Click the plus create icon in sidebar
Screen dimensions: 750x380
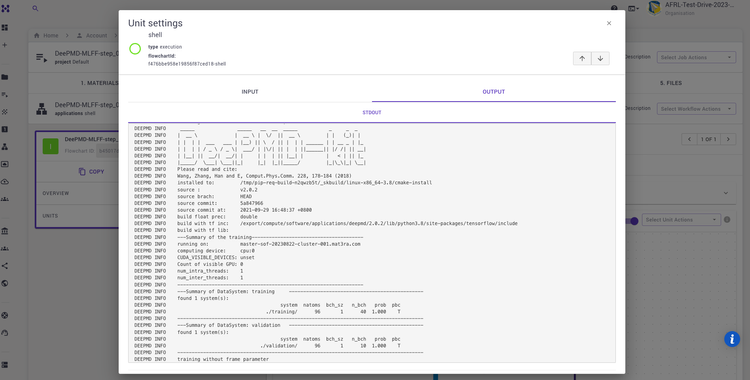pos(5,45)
